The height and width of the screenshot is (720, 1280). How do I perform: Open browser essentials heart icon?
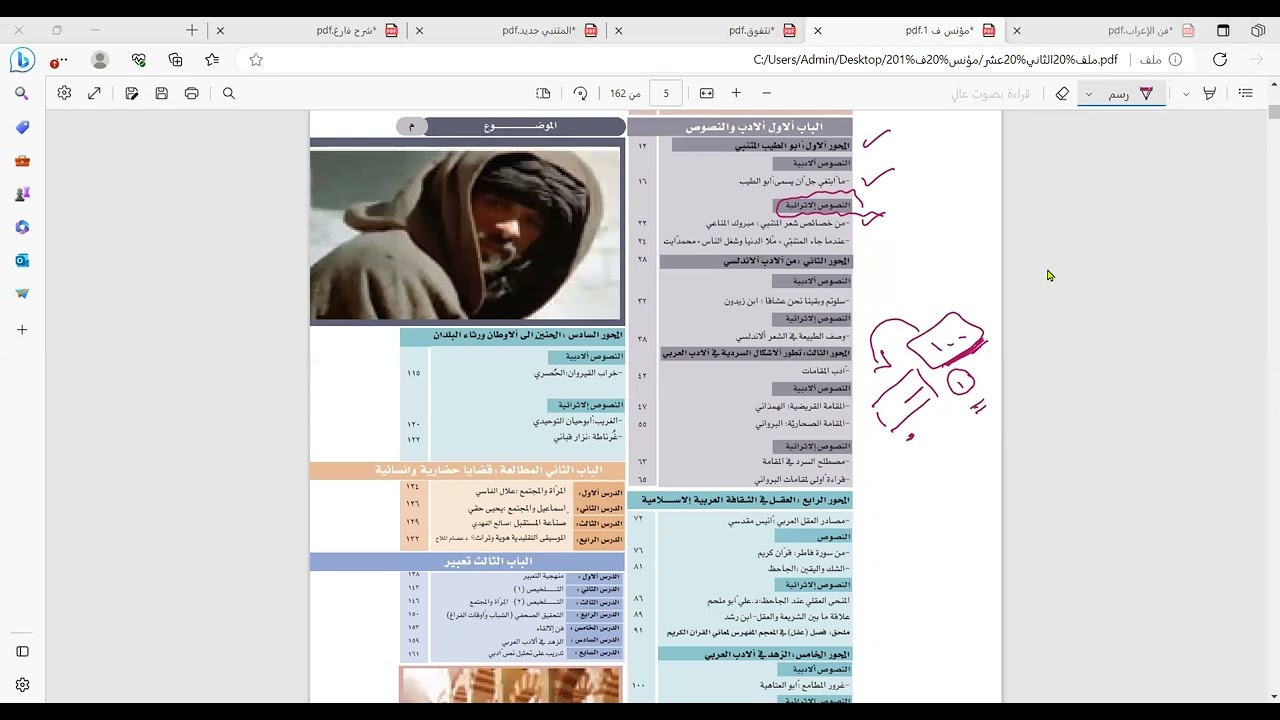coord(139,60)
